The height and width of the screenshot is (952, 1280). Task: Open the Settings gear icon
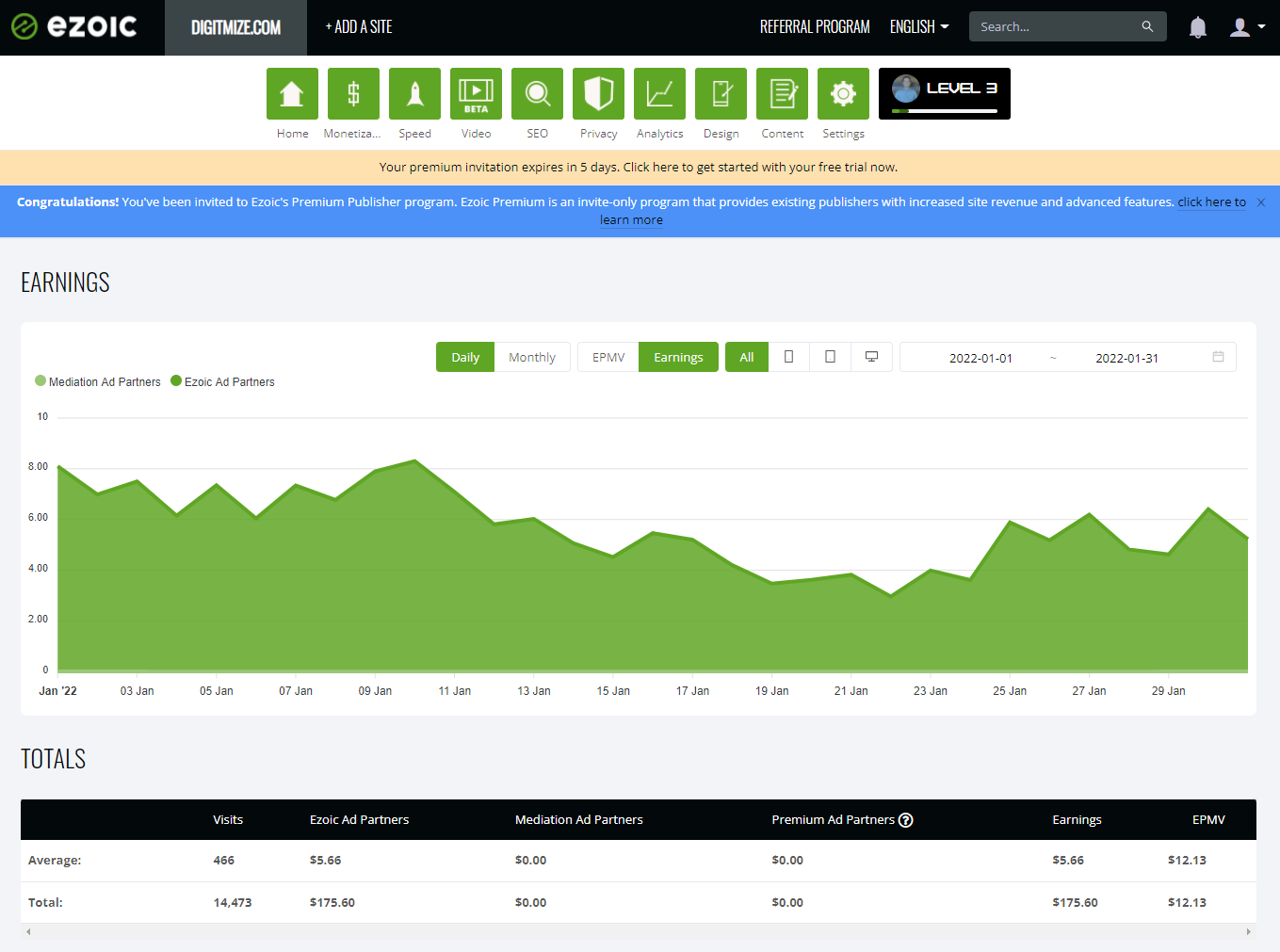(843, 94)
